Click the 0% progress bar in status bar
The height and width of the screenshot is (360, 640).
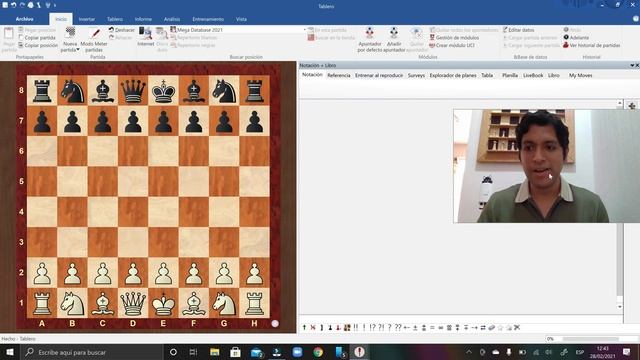[x=591, y=339]
